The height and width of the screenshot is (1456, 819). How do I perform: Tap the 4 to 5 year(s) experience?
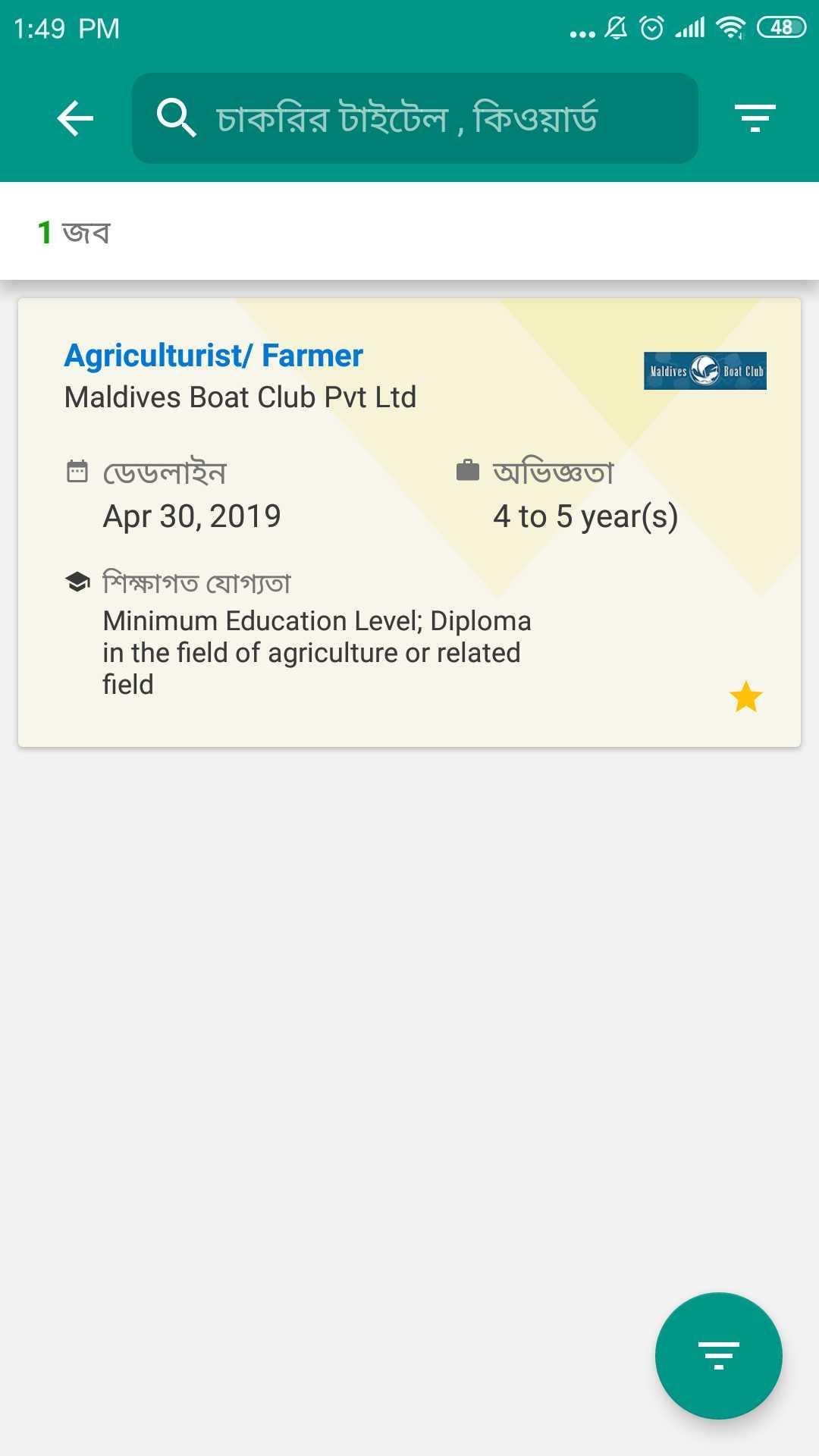click(585, 516)
